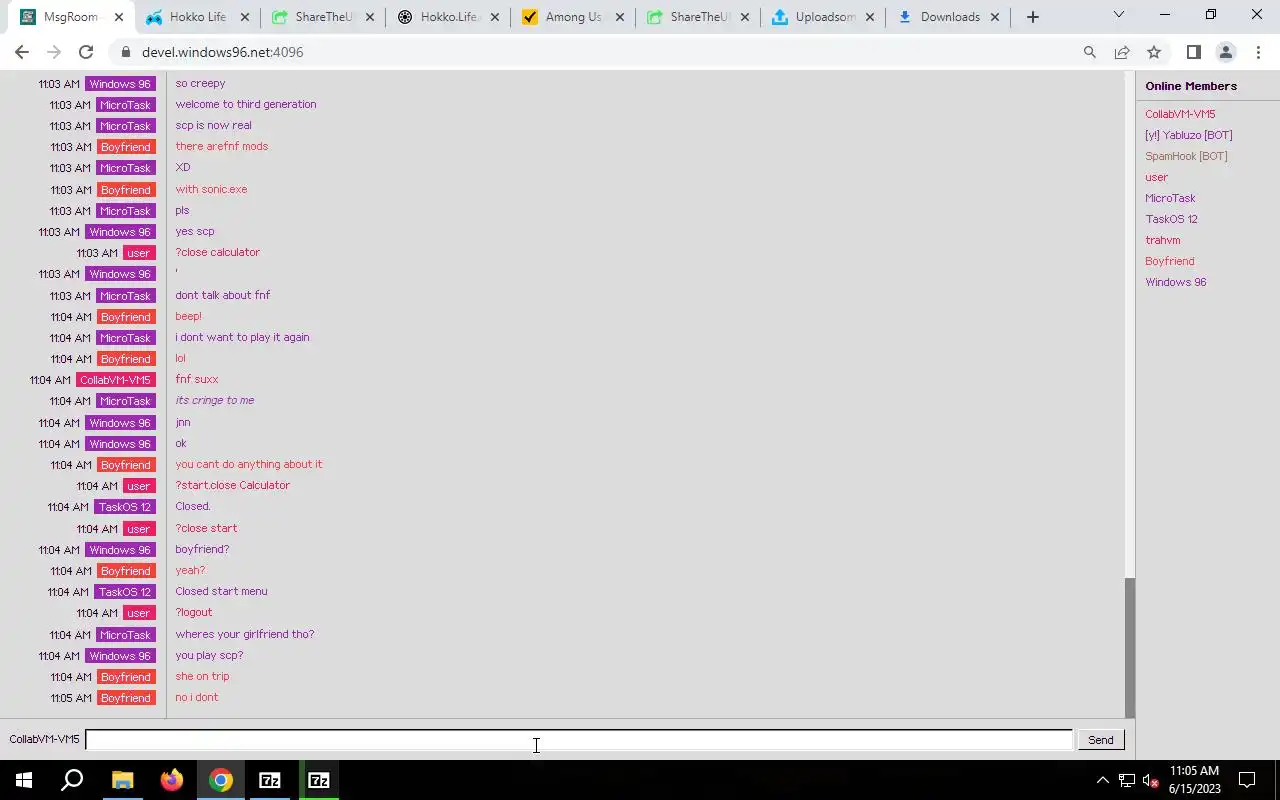Image resolution: width=1280 pixels, height=800 pixels.
Task: Launch Firefox from the taskbar
Action: point(172,780)
